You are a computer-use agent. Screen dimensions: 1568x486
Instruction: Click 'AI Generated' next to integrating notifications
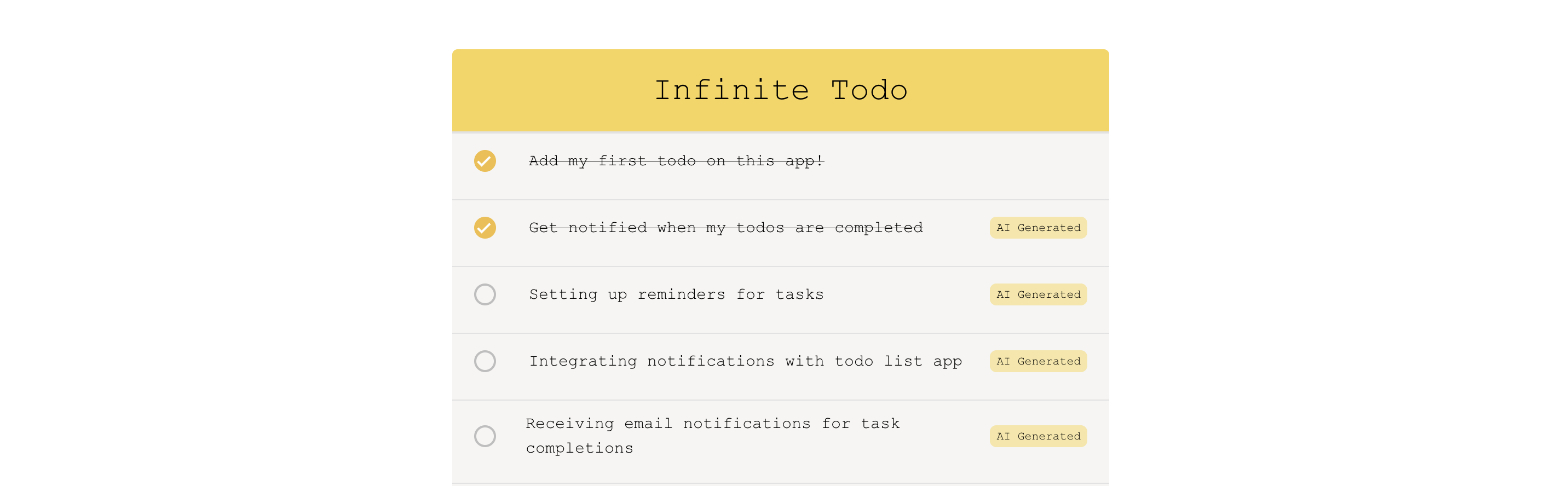tap(1037, 361)
